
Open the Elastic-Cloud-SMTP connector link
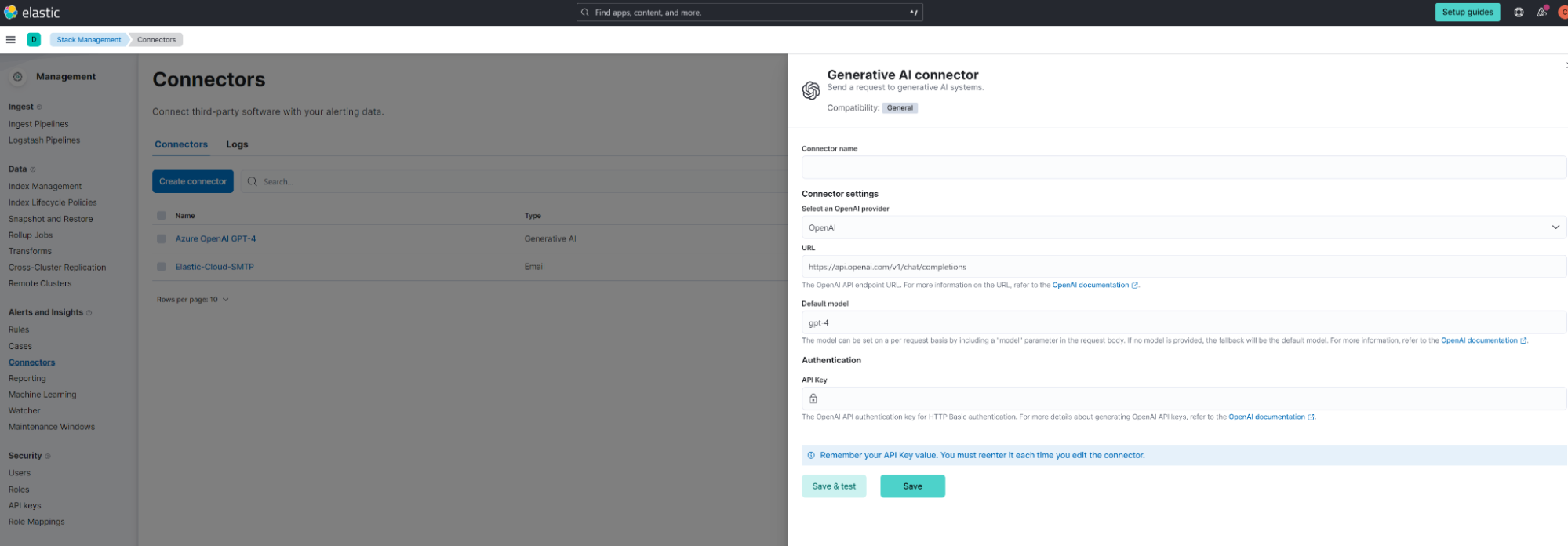point(215,267)
